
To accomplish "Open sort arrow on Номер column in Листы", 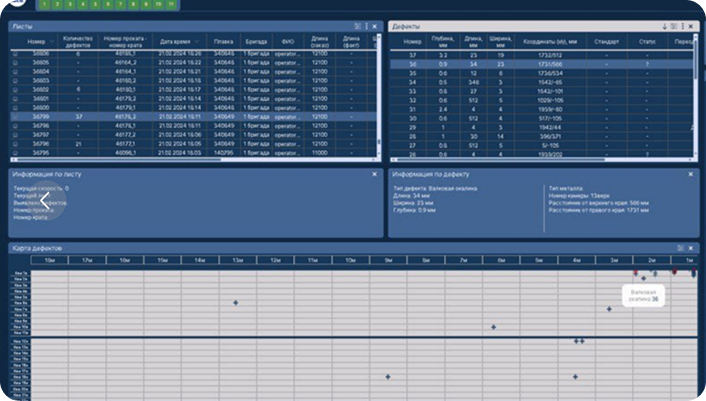I will click(x=51, y=41).
